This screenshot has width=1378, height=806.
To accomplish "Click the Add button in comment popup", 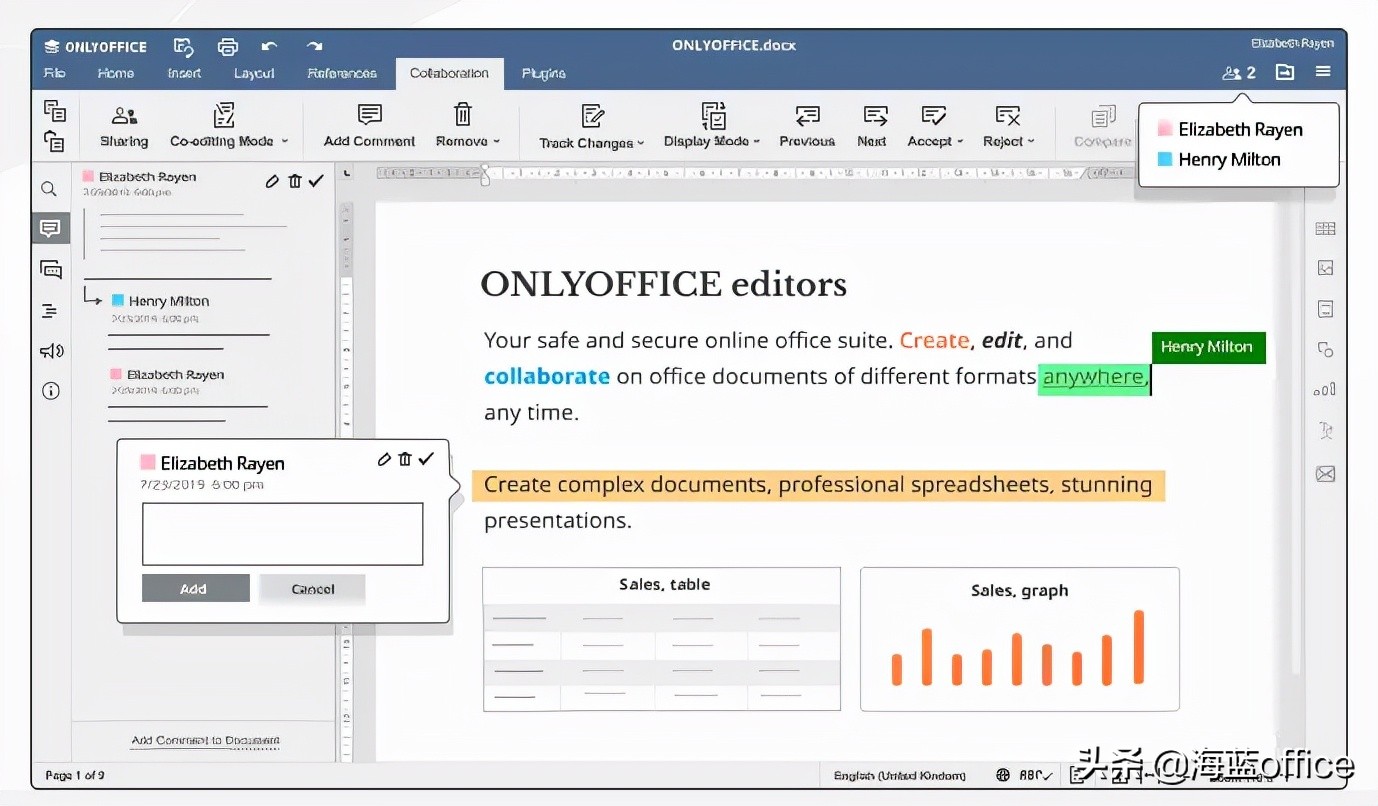I will 195,589.
